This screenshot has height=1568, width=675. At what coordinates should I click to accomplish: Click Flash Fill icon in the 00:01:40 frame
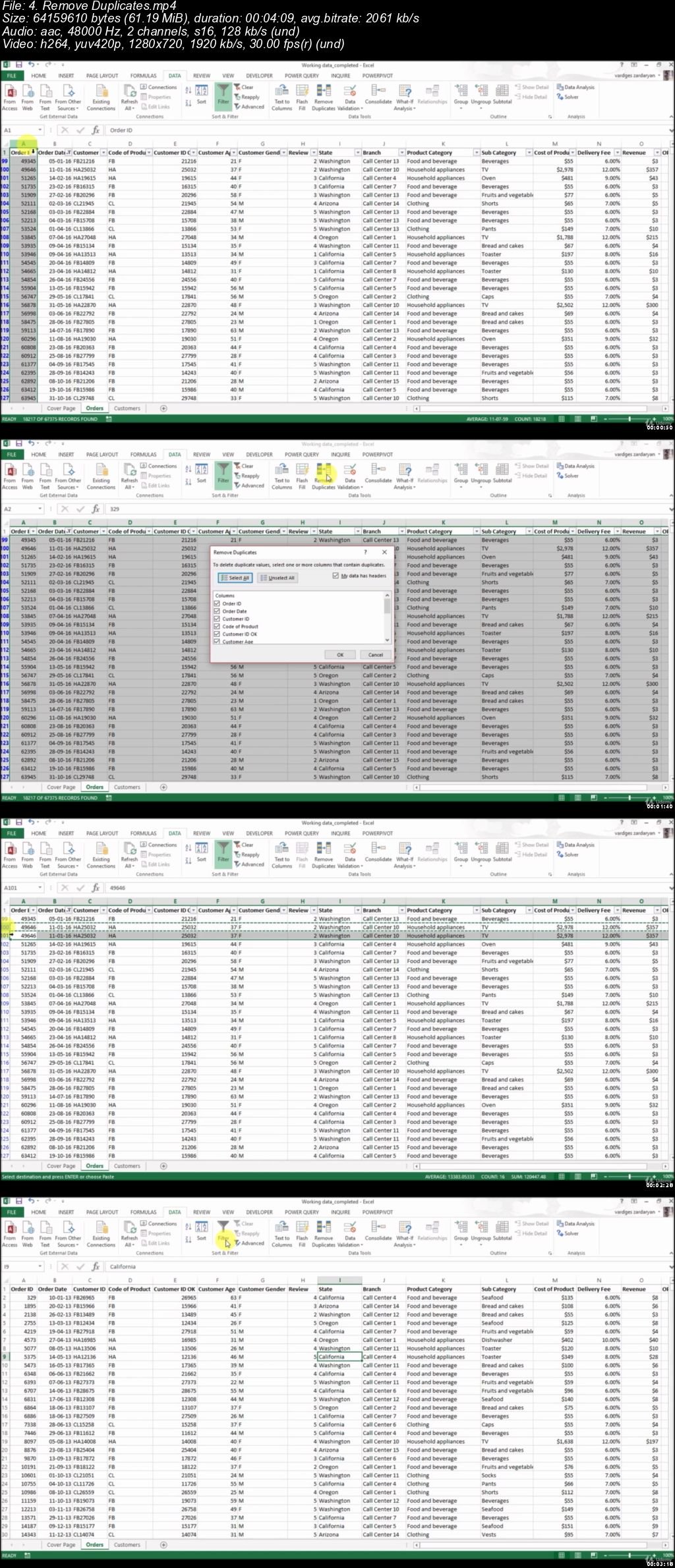pyautogui.click(x=302, y=474)
